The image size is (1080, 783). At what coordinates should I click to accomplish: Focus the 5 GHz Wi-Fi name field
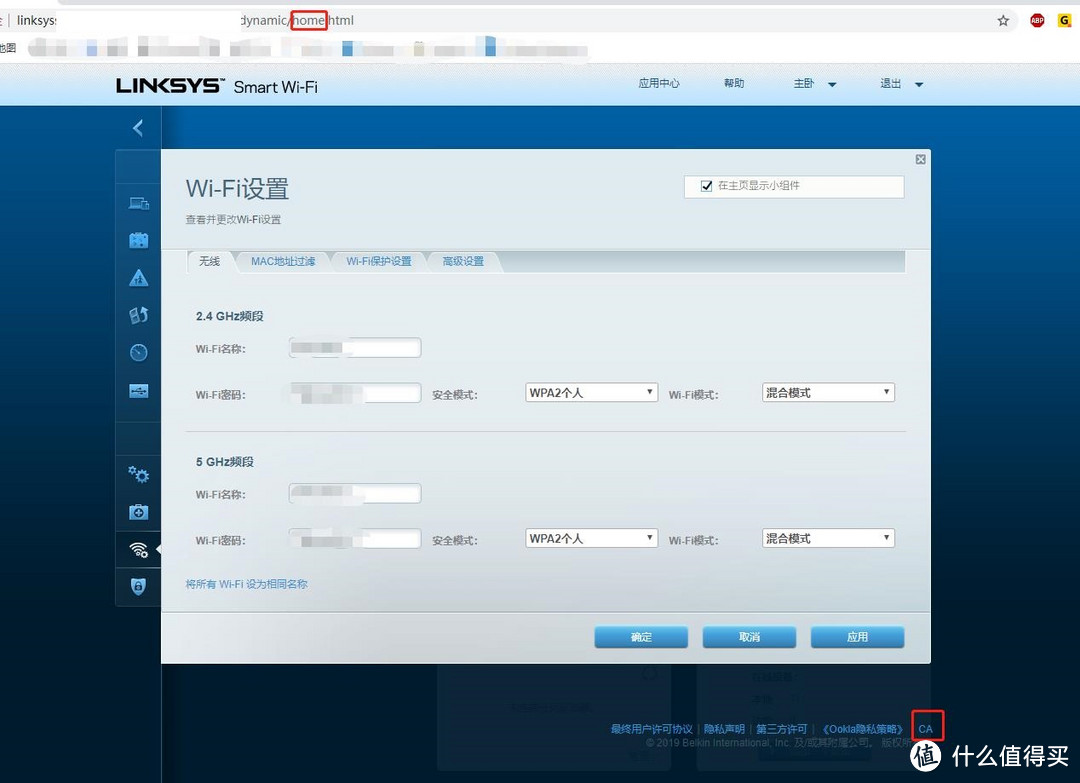355,493
